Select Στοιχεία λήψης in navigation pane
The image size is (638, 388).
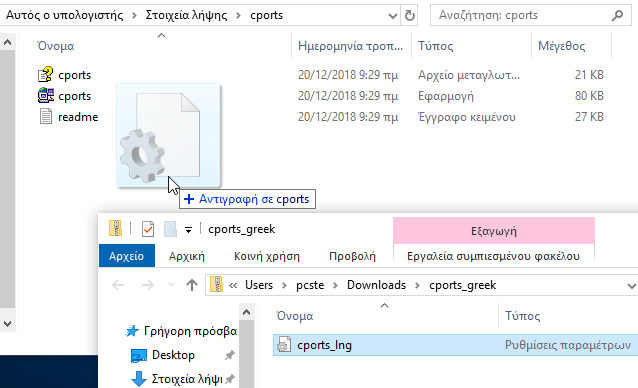tap(187, 379)
